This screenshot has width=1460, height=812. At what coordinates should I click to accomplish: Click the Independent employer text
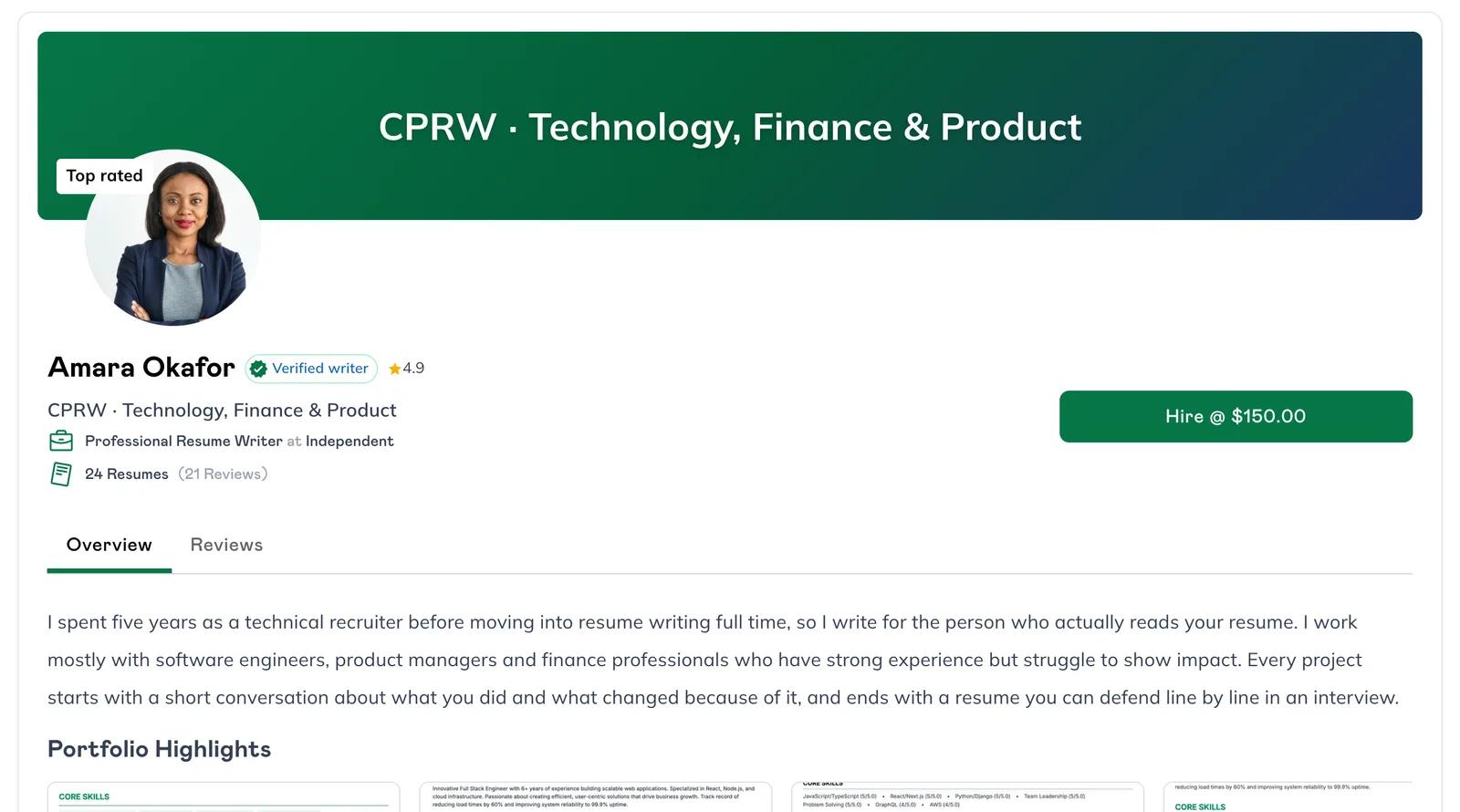[x=349, y=441]
